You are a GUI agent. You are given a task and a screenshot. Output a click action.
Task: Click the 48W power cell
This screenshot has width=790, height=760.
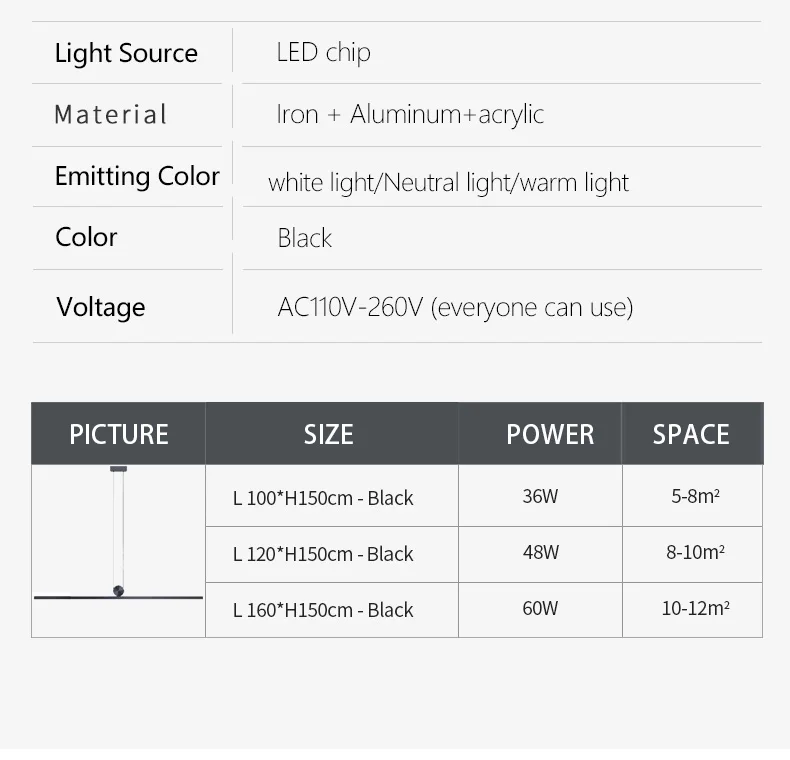(540, 552)
